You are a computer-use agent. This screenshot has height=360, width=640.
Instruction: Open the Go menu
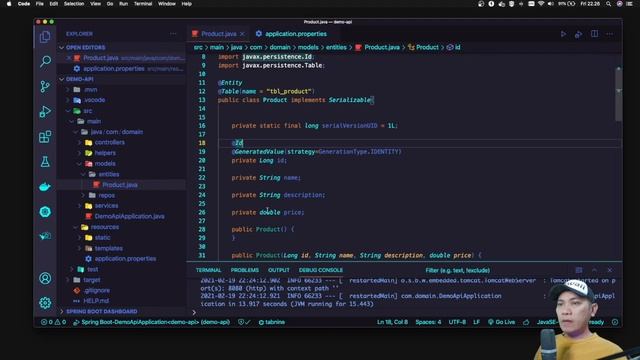pos(110,4)
